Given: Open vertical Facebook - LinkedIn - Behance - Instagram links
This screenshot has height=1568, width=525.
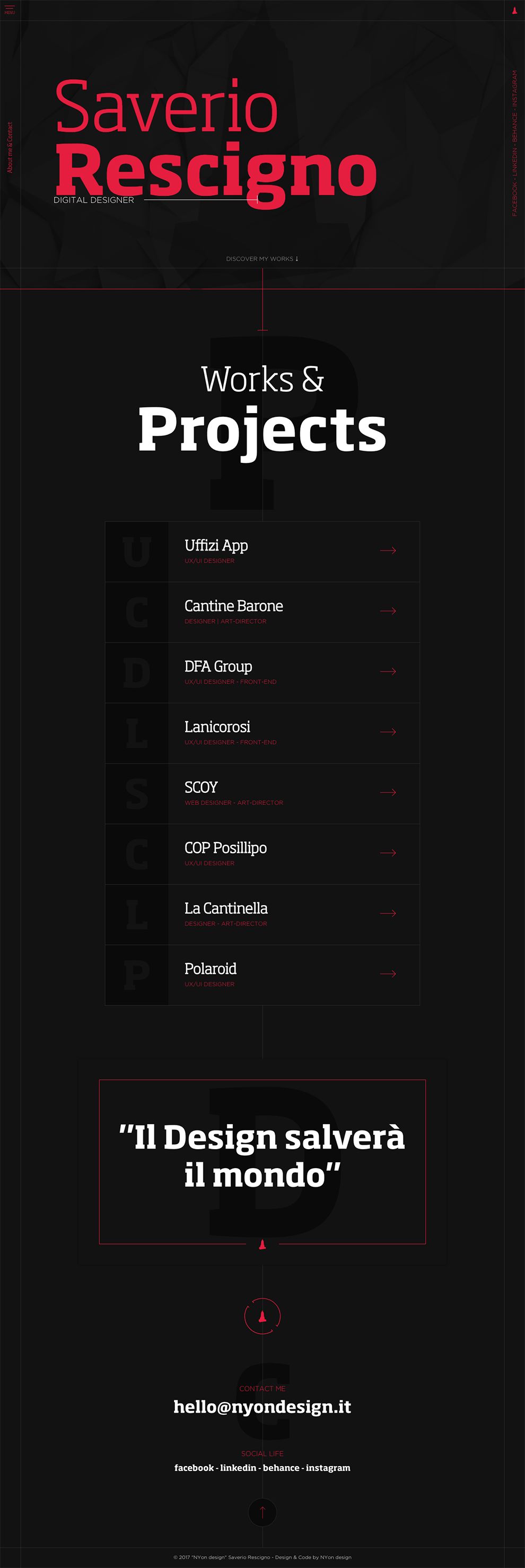Looking at the screenshot, I should coord(514,144).
